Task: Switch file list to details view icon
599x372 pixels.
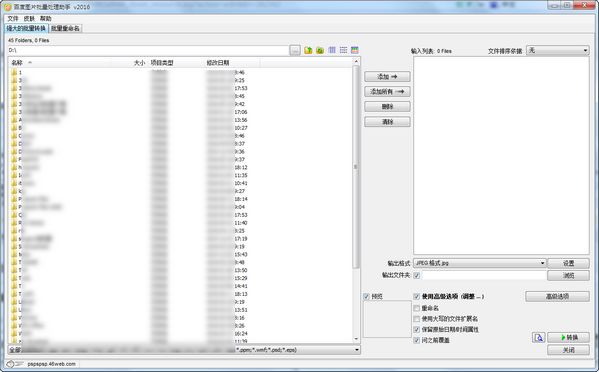Action: (343, 50)
